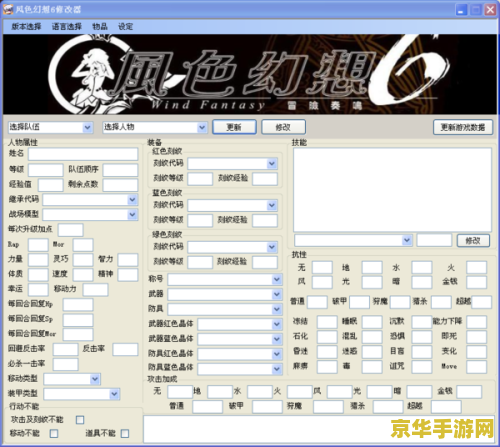500x447 pixels.
Task: Click the 移动力 input field
Action: [95, 290]
